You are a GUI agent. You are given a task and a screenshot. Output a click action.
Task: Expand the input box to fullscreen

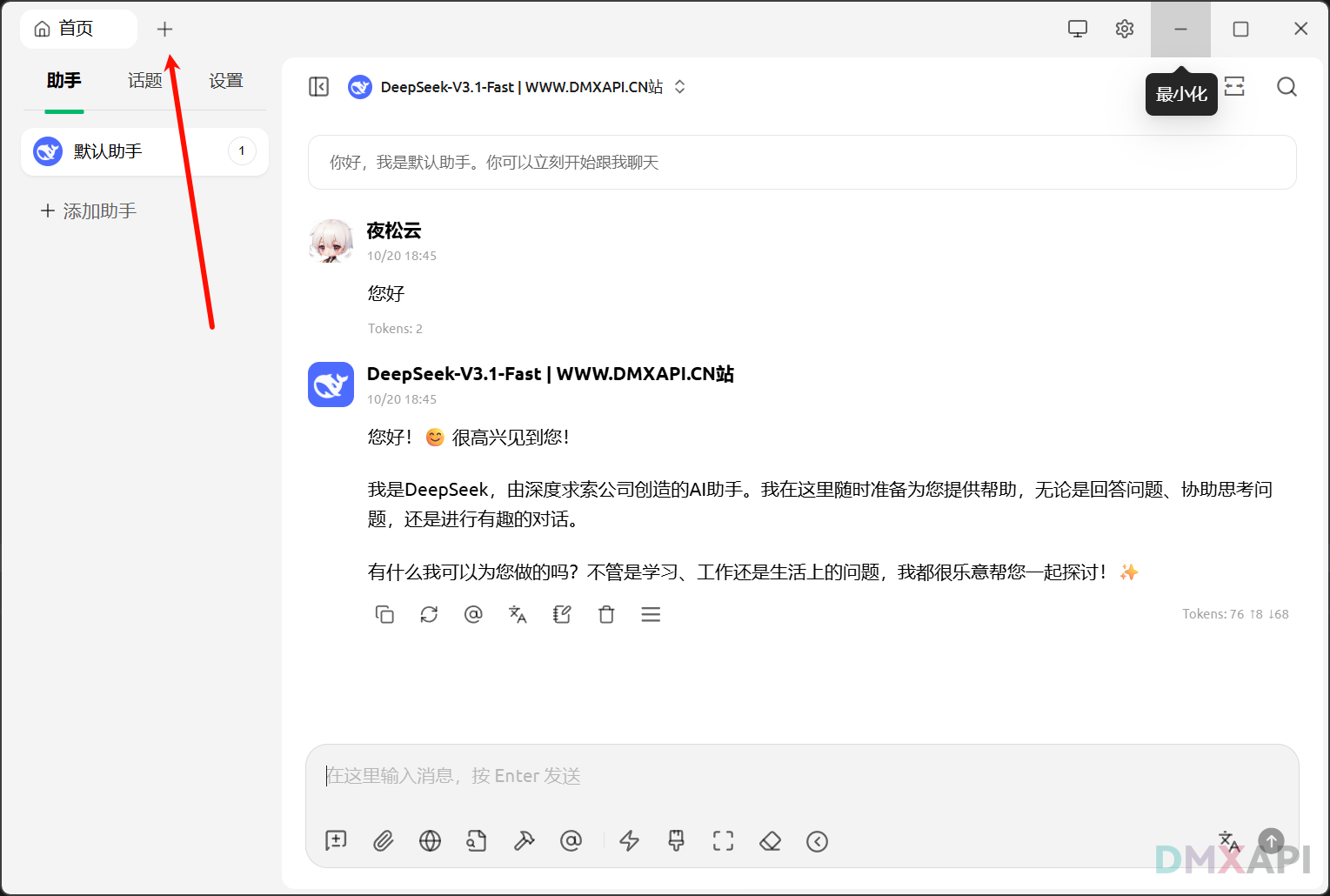tap(723, 841)
